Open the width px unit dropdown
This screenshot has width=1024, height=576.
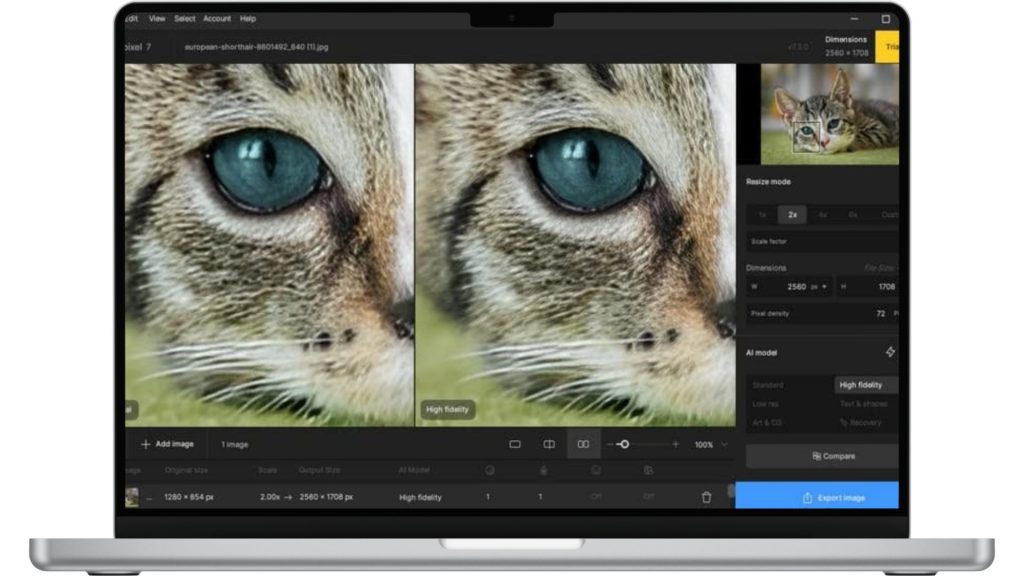[x=820, y=287]
